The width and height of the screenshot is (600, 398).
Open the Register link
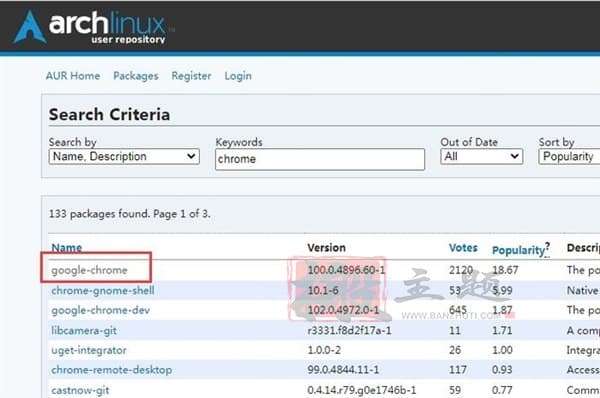click(191, 76)
